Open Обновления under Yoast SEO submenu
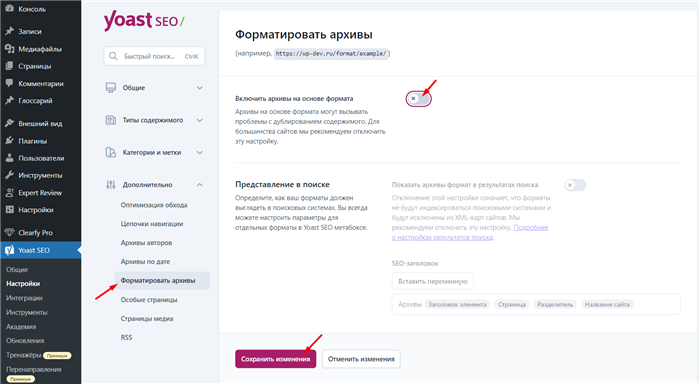 click(x=25, y=341)
